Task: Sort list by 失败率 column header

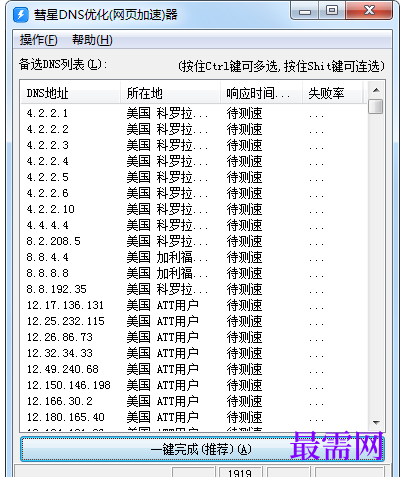Action: (x=332, y=93)
